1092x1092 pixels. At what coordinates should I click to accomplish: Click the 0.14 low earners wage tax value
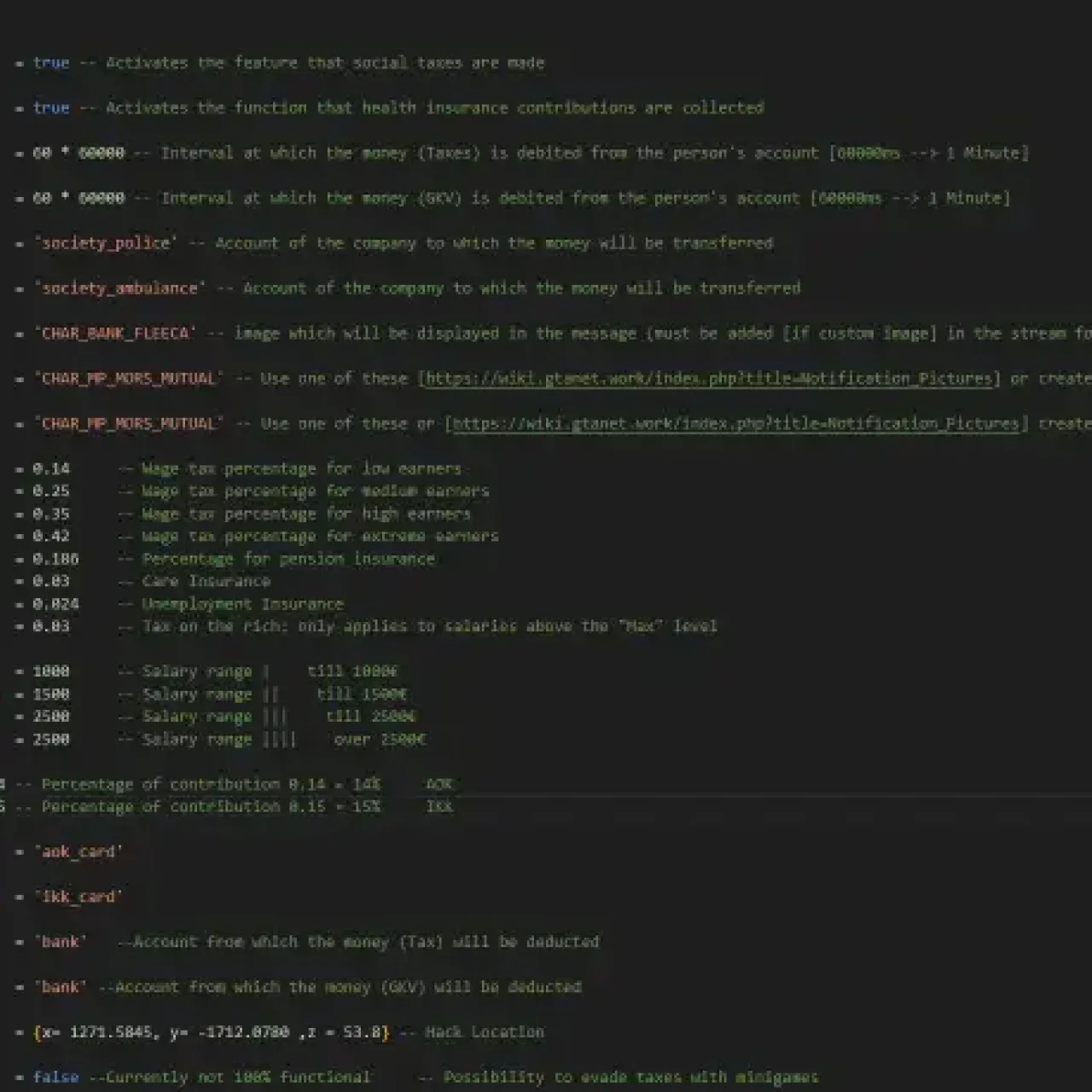point(51,468)
